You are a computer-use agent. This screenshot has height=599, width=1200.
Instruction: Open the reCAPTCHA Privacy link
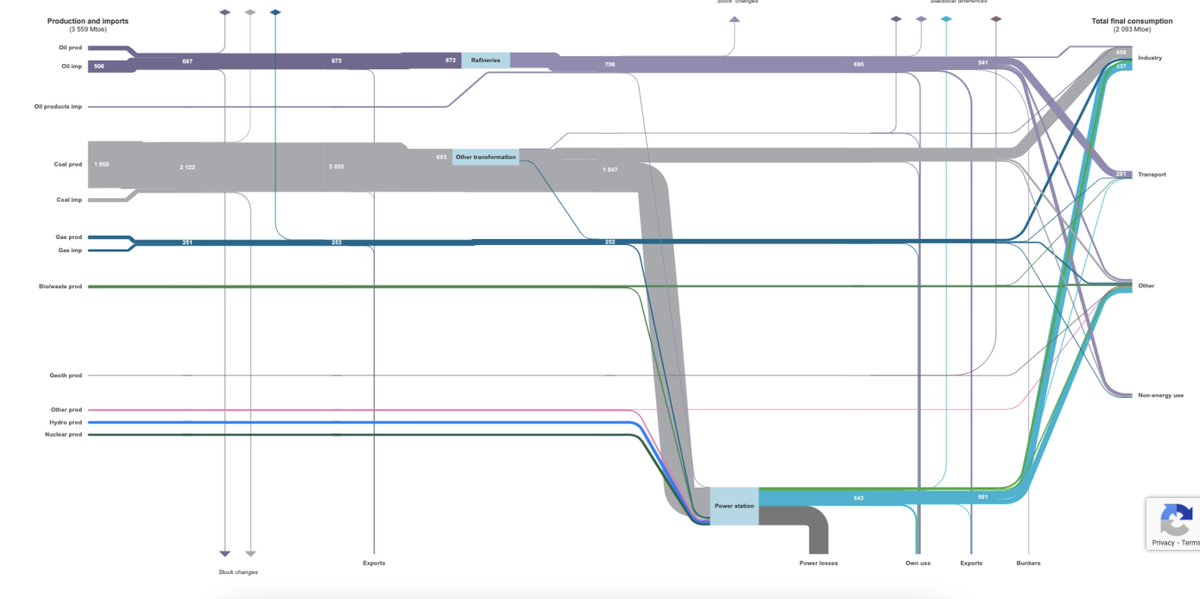tap(1163, 543)
